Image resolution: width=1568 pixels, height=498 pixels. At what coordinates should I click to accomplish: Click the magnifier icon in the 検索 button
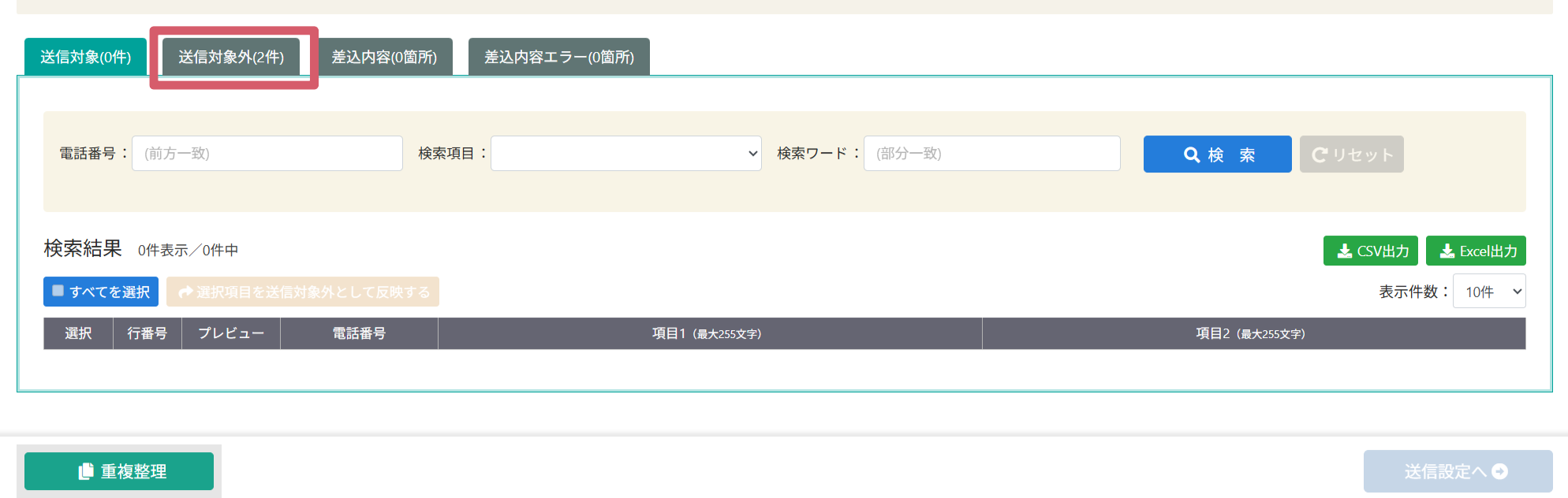click(1192, 155)
